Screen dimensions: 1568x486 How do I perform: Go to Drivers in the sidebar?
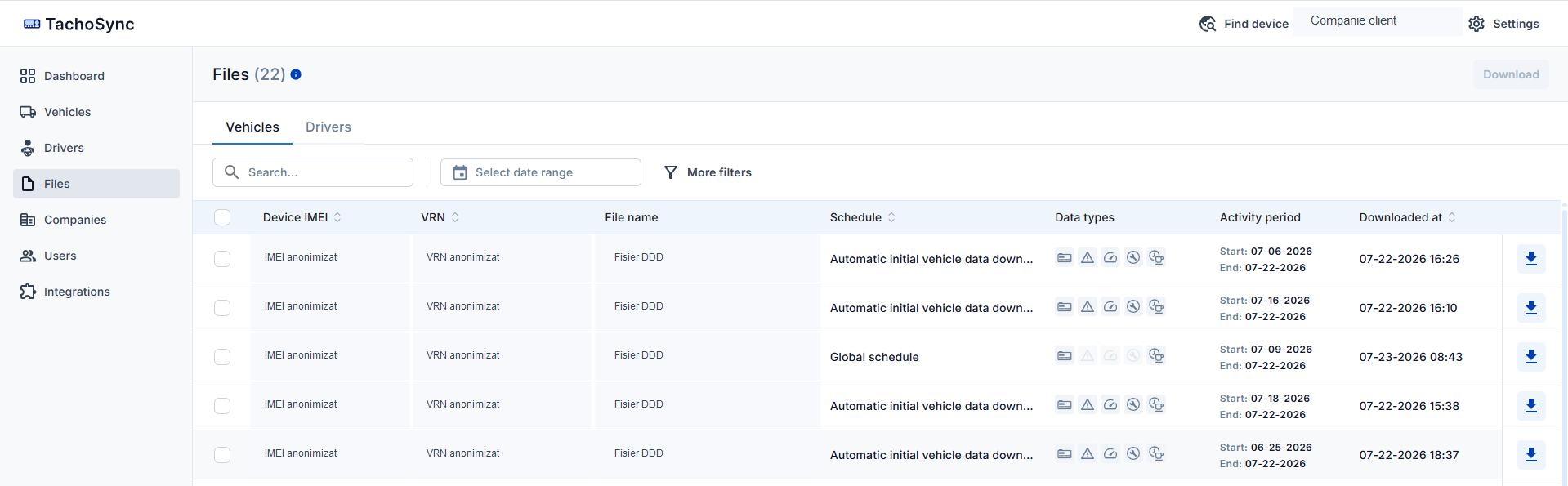coord(96,148)
